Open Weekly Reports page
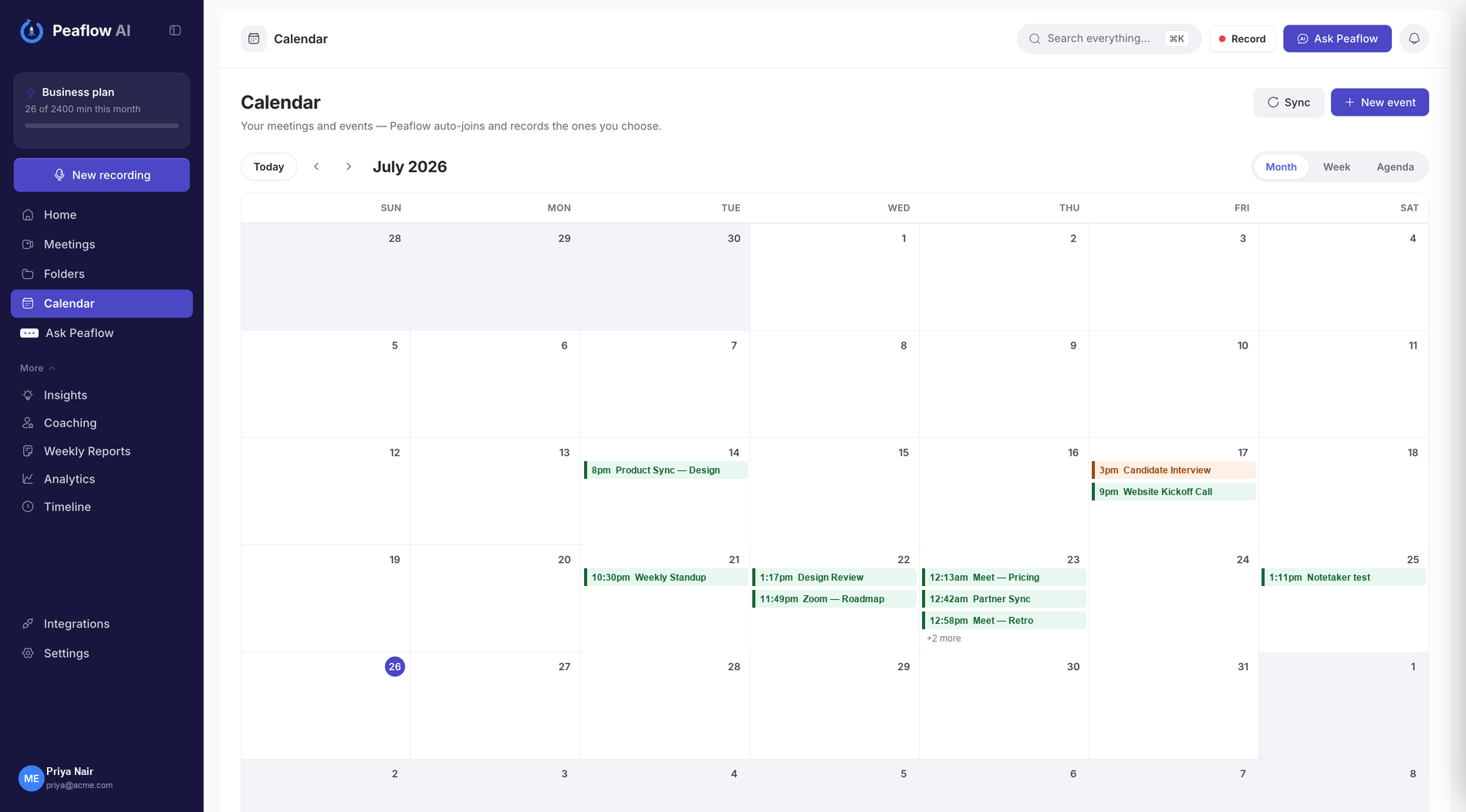This screenshot has width=1466, height=812. pyautogui.click(x=102, y=451)
